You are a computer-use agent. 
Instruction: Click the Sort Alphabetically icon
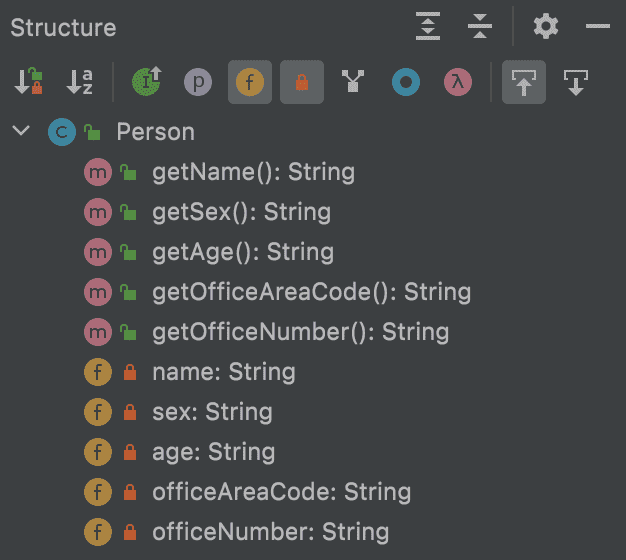pyautogui.click(x=80, y=83)
